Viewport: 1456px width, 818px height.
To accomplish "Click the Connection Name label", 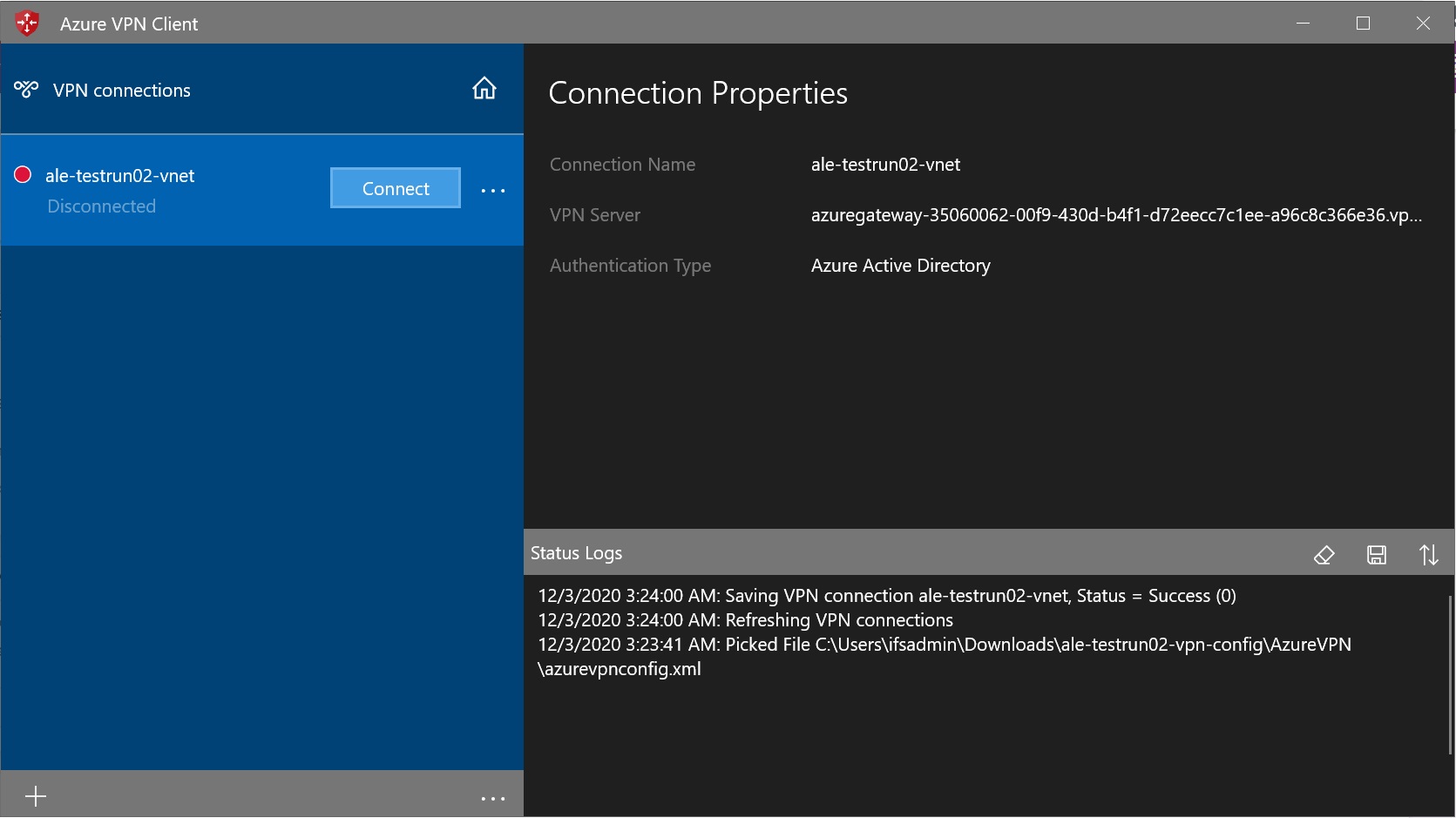I will click(x=622, y=165).
